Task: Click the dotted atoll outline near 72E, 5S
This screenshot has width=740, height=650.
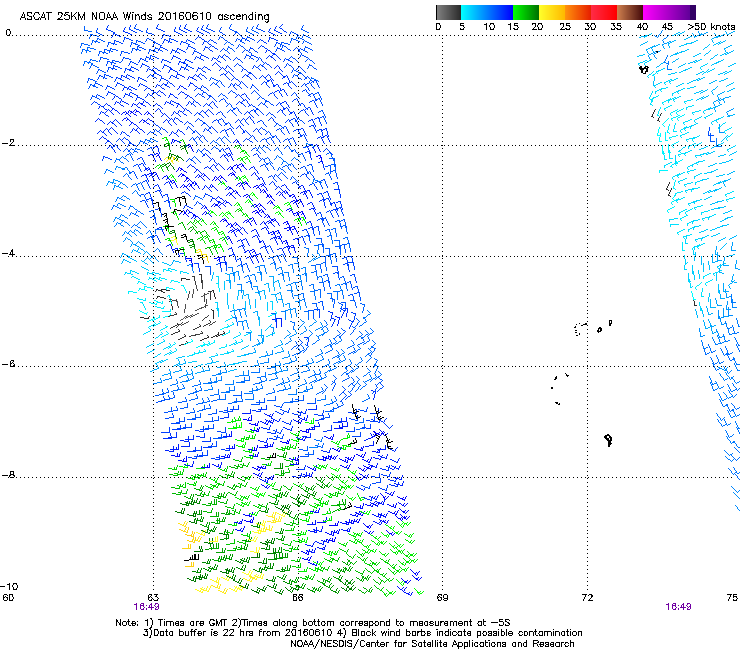Action: click(x=580, y=329)
